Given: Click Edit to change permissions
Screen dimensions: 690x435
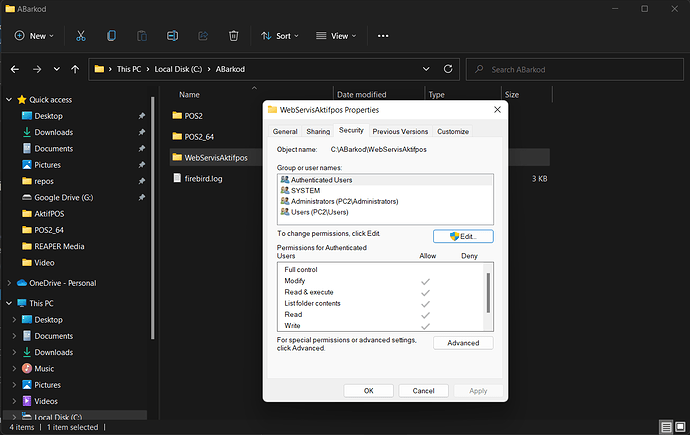Looking at the screenshot, I should pyautogui.click(x=463, y=236).
